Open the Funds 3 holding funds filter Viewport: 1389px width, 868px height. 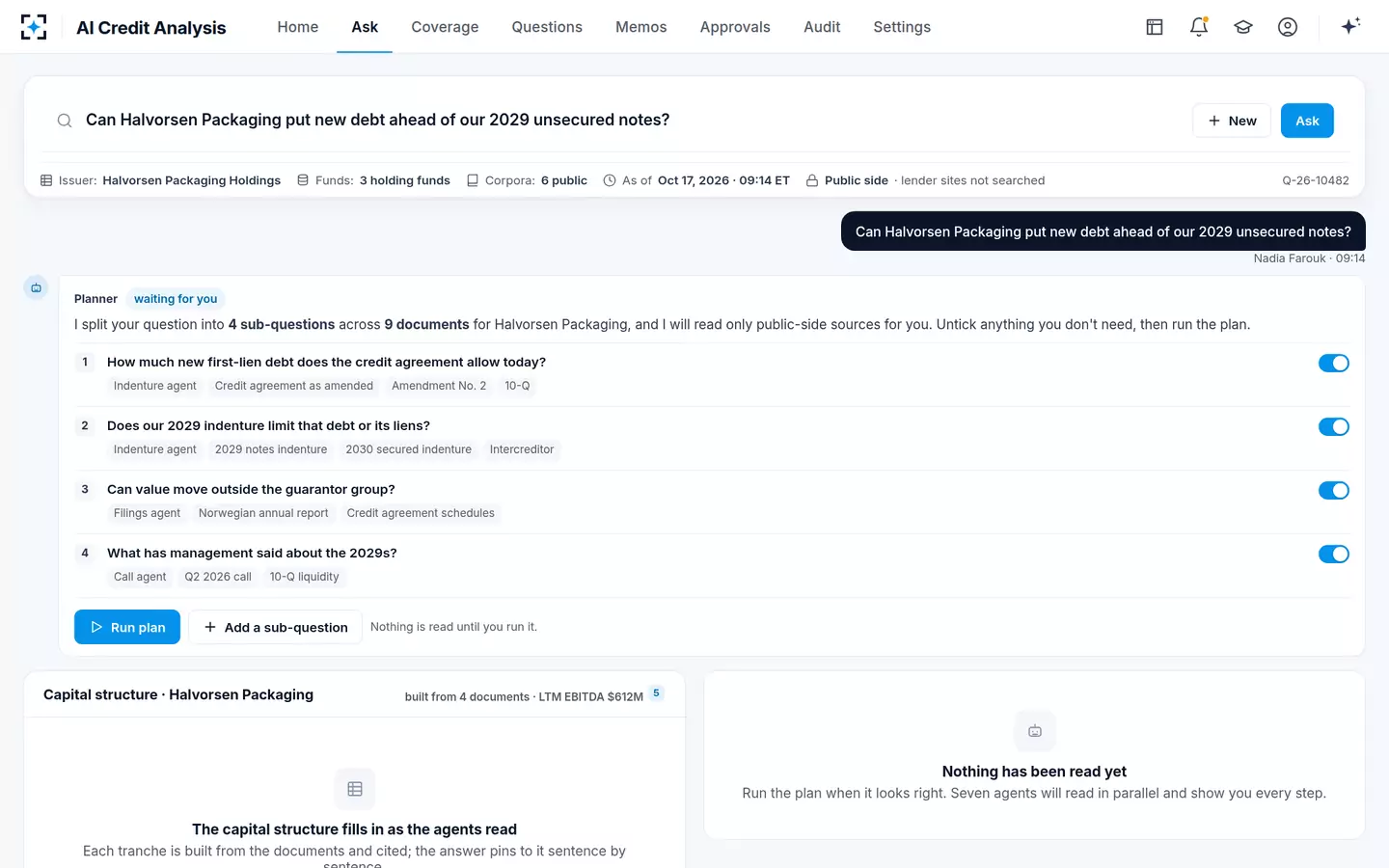(x=373, y=180)
